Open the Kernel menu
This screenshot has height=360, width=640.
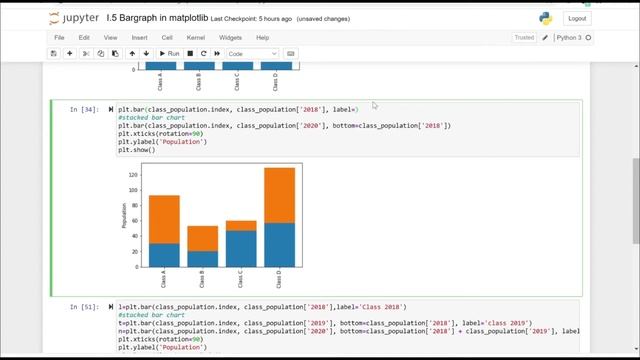196,38
